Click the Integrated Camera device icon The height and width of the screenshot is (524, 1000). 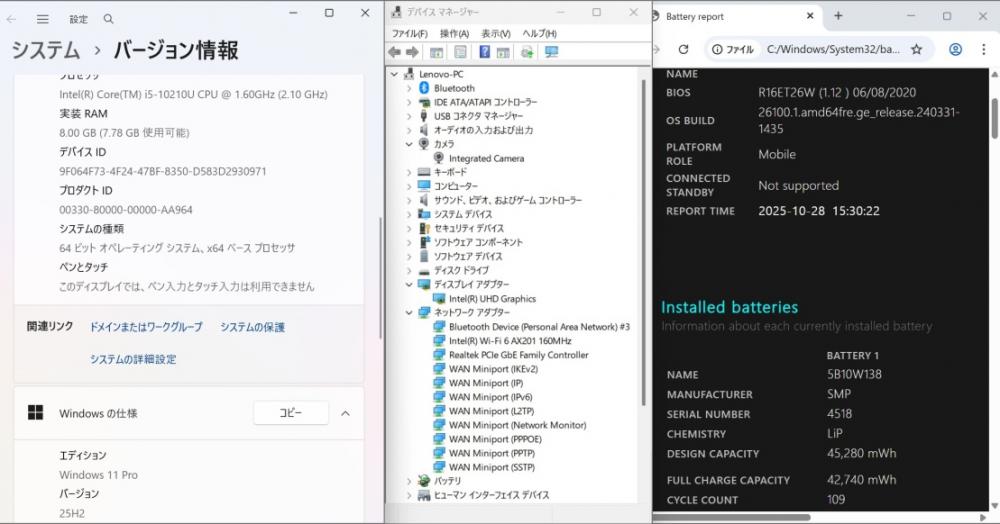[x=439, y=158]
